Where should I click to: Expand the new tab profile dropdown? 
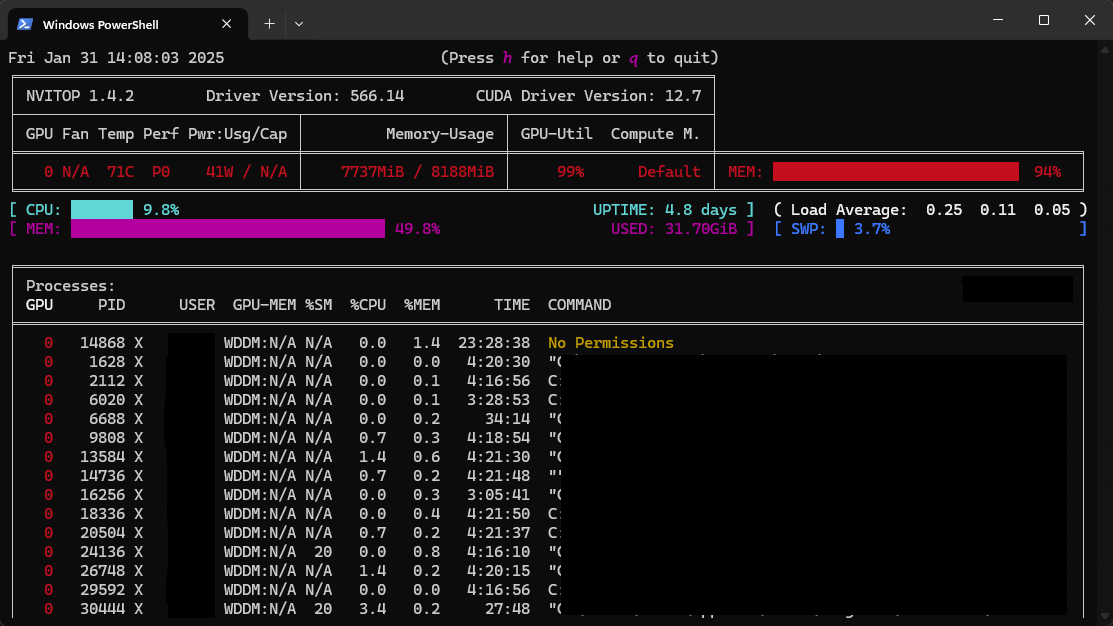tap(299, 23)
